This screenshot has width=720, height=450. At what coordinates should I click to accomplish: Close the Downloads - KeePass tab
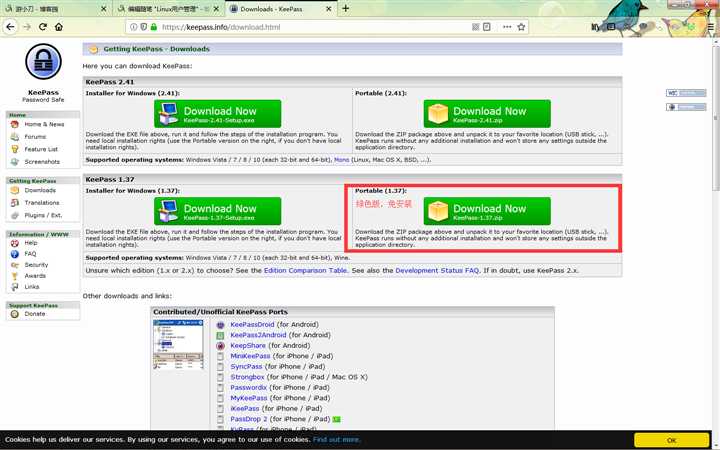[329, 9]
